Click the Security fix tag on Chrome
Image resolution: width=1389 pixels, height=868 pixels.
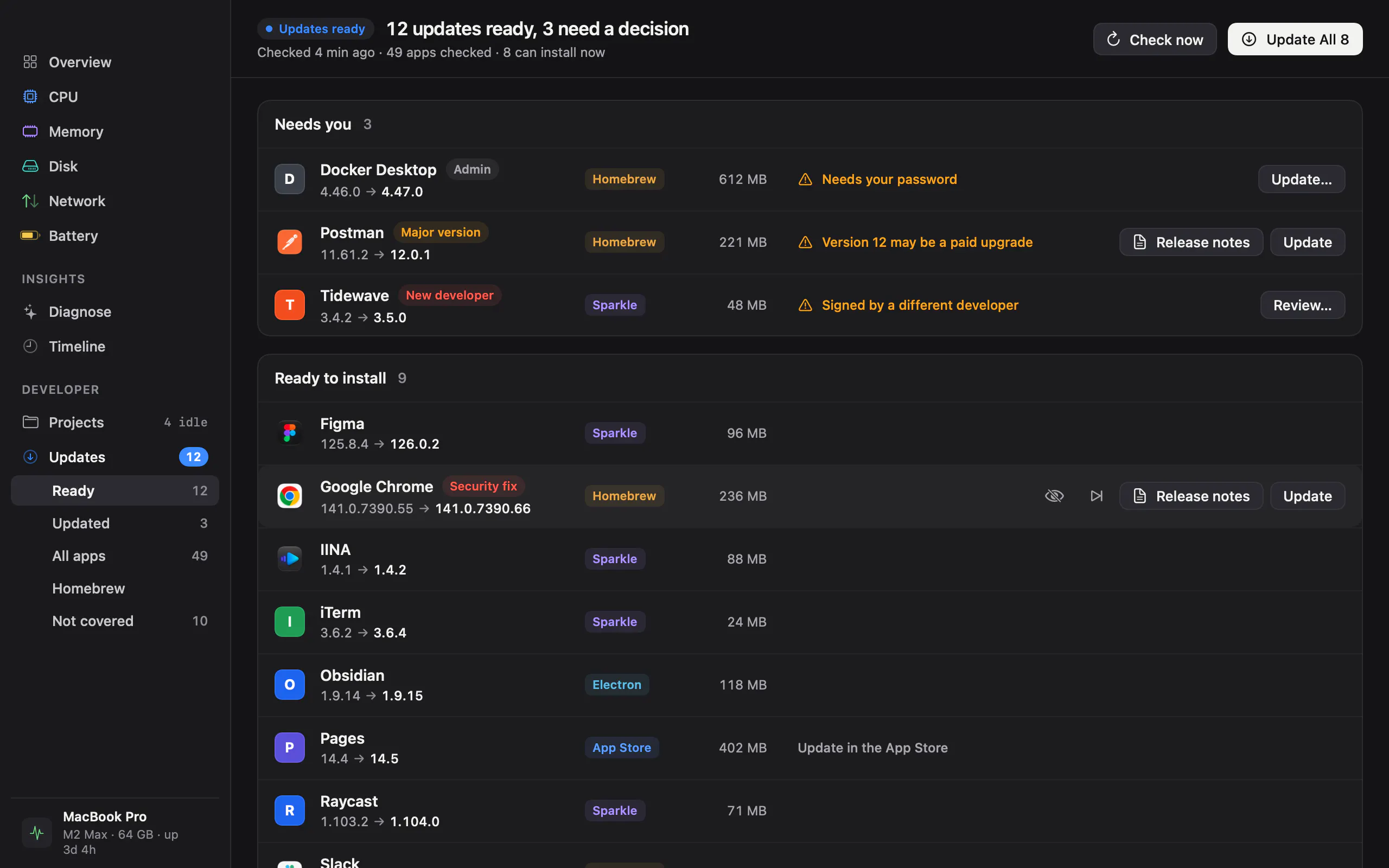483,486
